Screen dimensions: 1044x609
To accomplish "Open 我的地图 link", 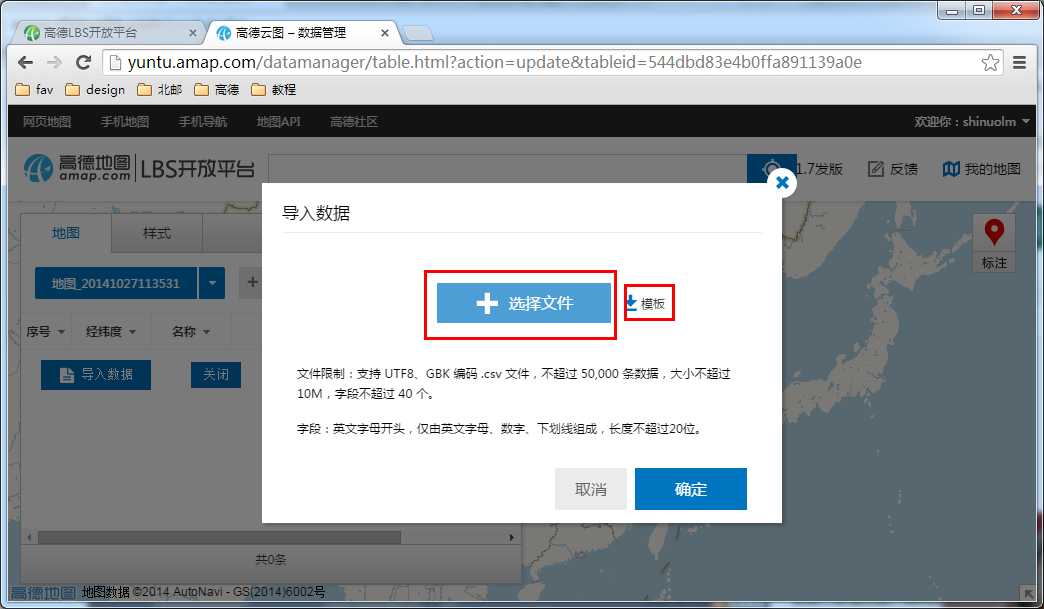I will pos(981,169).
